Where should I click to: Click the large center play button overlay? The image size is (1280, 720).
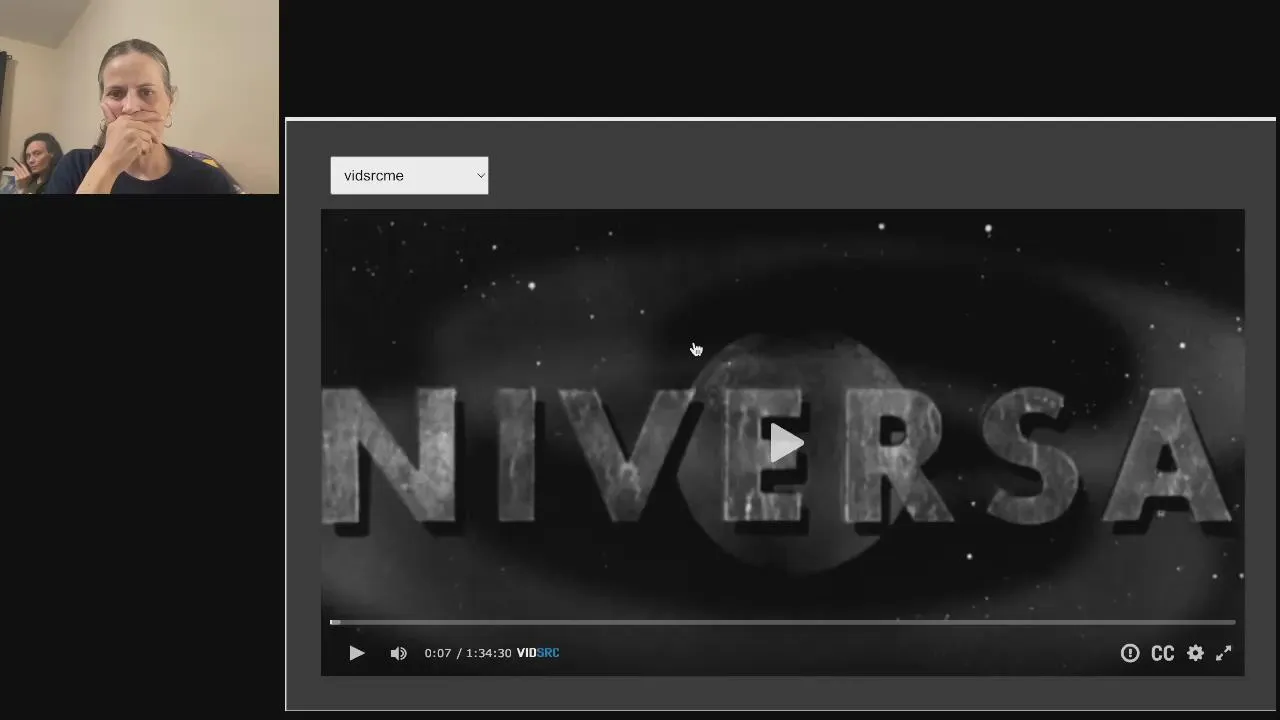[785, 444]
